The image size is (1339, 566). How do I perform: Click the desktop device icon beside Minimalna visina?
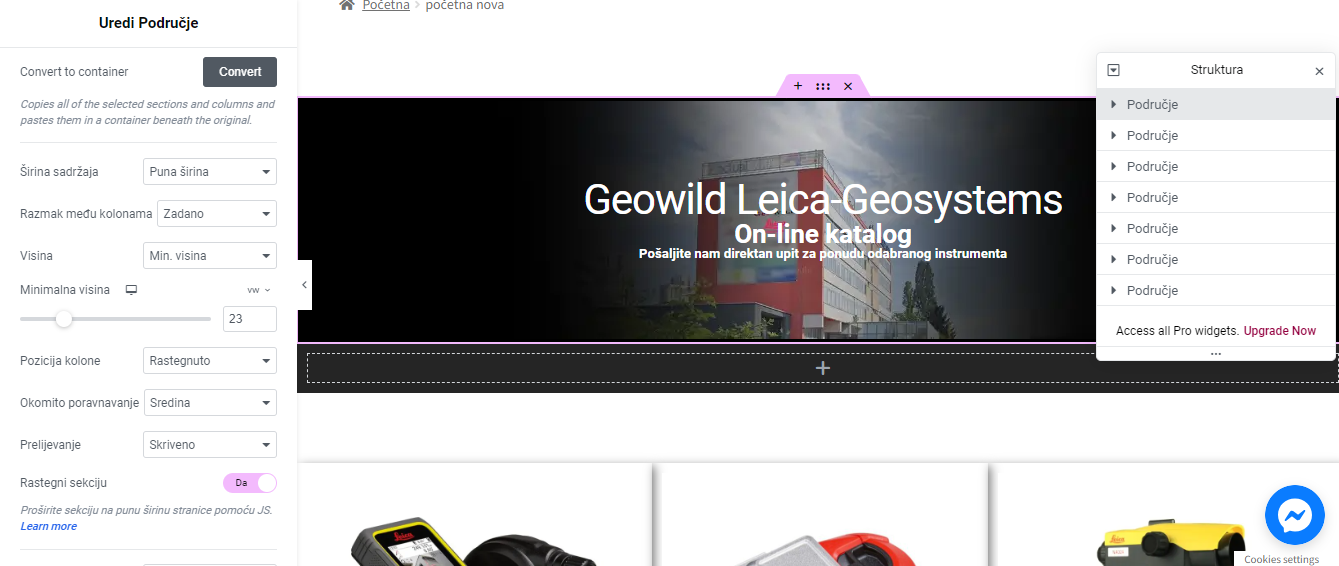click(x=131, y=290)
